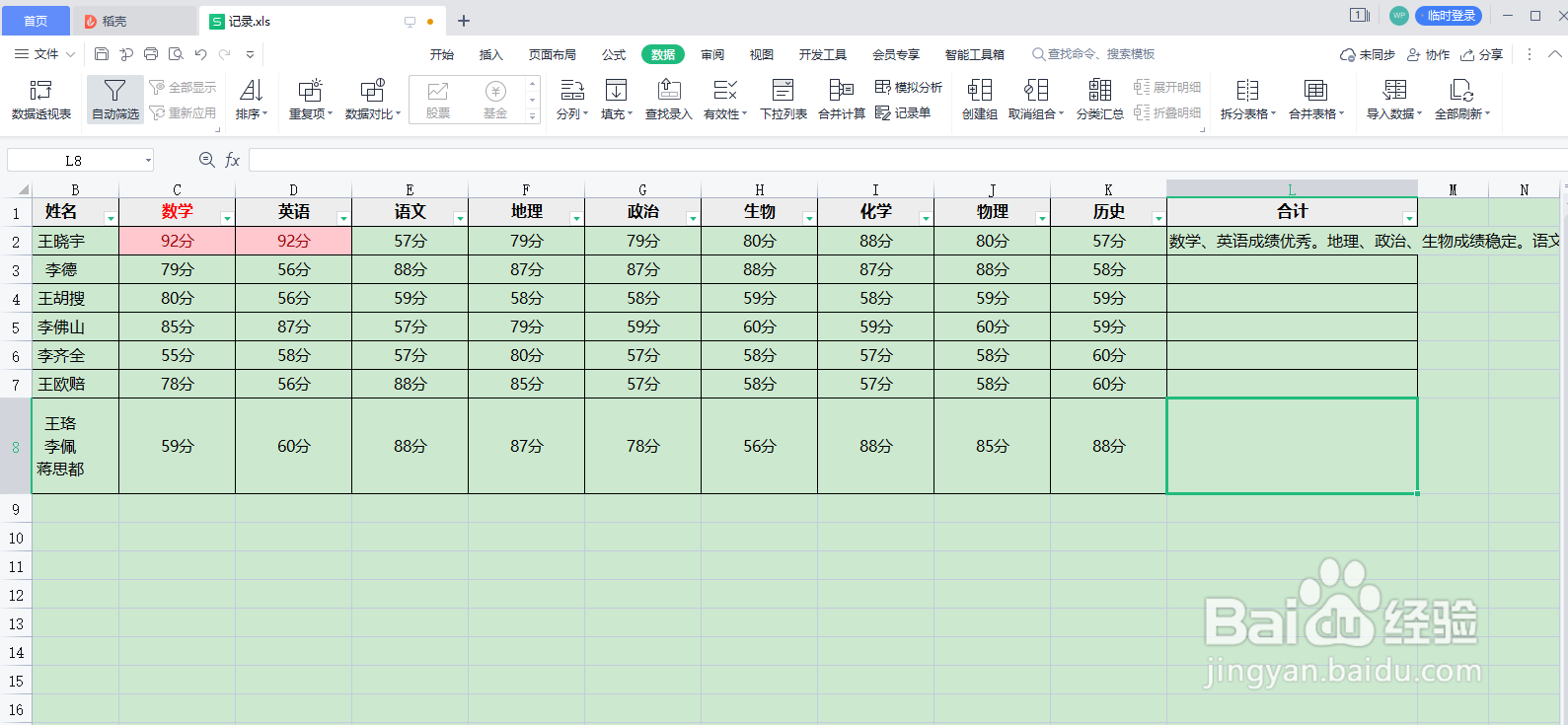Click the zoom magnifier icon beside fx
Image resolution: width=1568 pixels, height=725 pixels.
click(207, 160)
